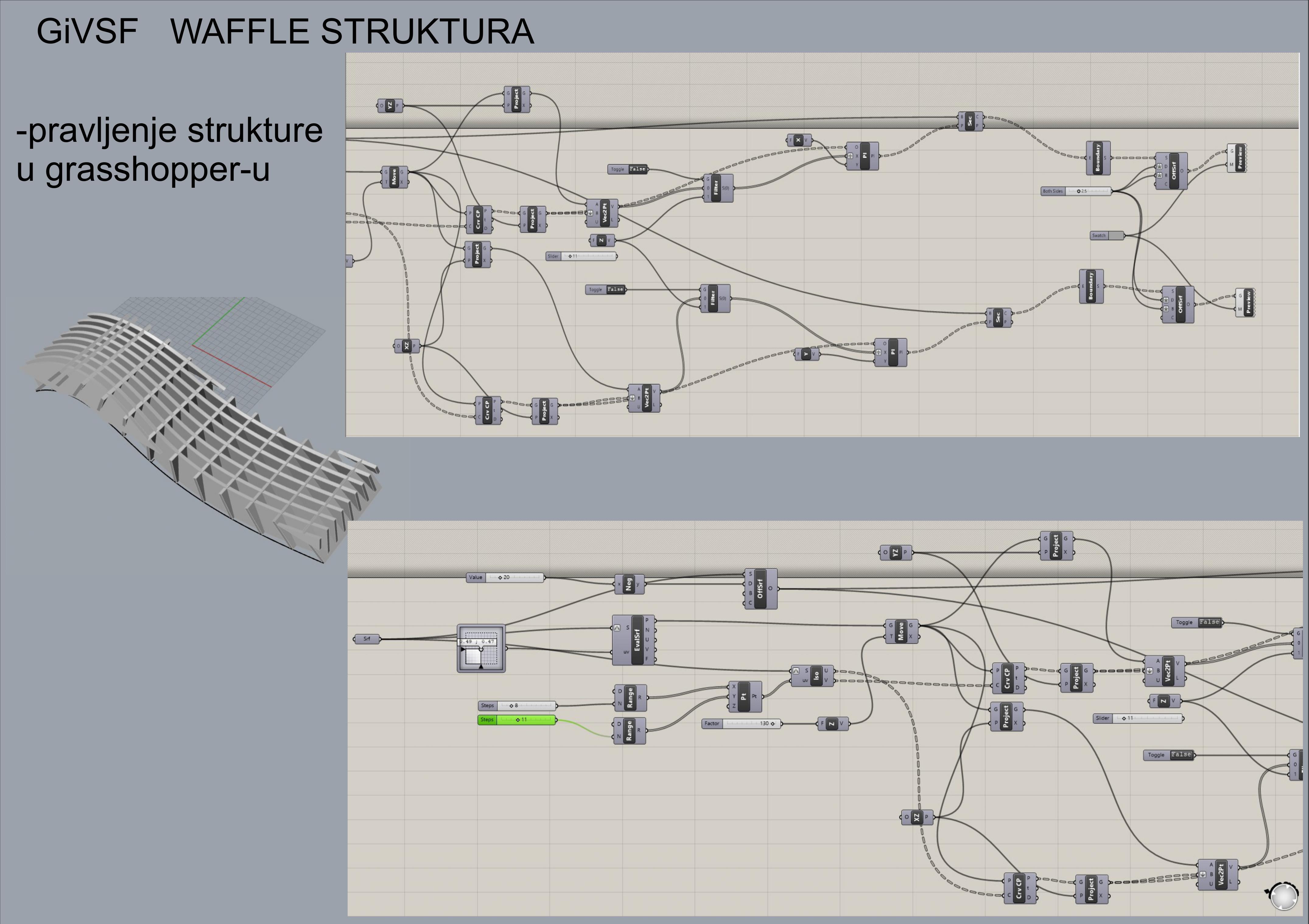Viewport: 1309px width, 924px height.
Task: Select the EvalSrf component
Action: (633, 641)
